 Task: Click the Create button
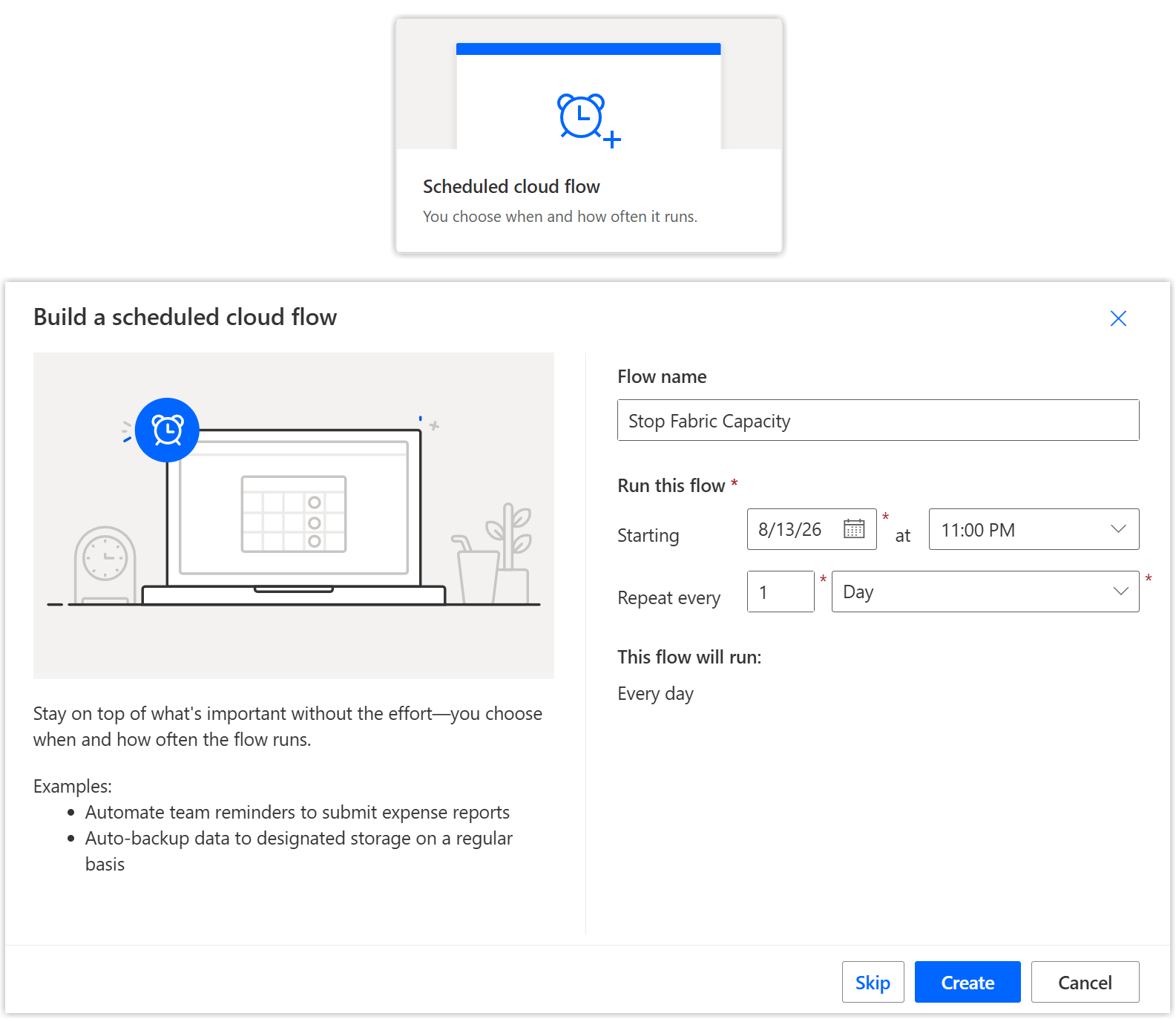[x=968, y=982]
